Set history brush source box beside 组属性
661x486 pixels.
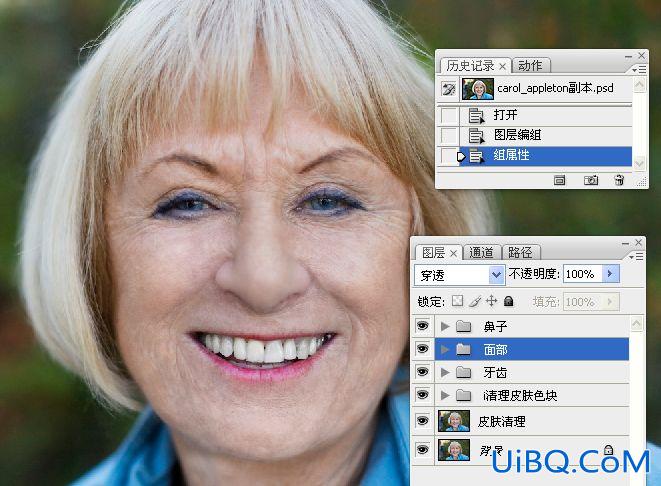click(449, 156)
